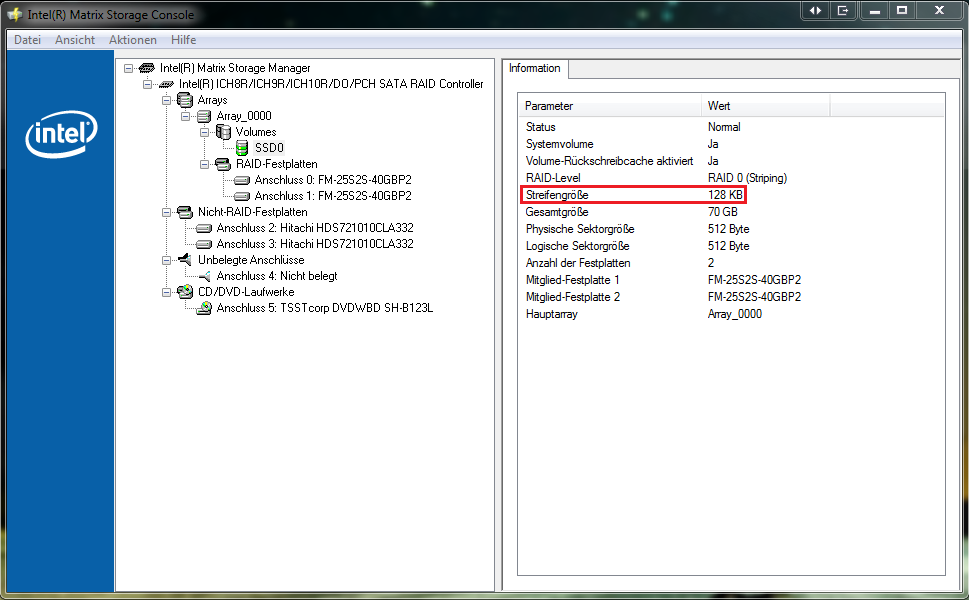
Task: Click the Mitglied-Festplatte 1 row
Action: (731, 280)
